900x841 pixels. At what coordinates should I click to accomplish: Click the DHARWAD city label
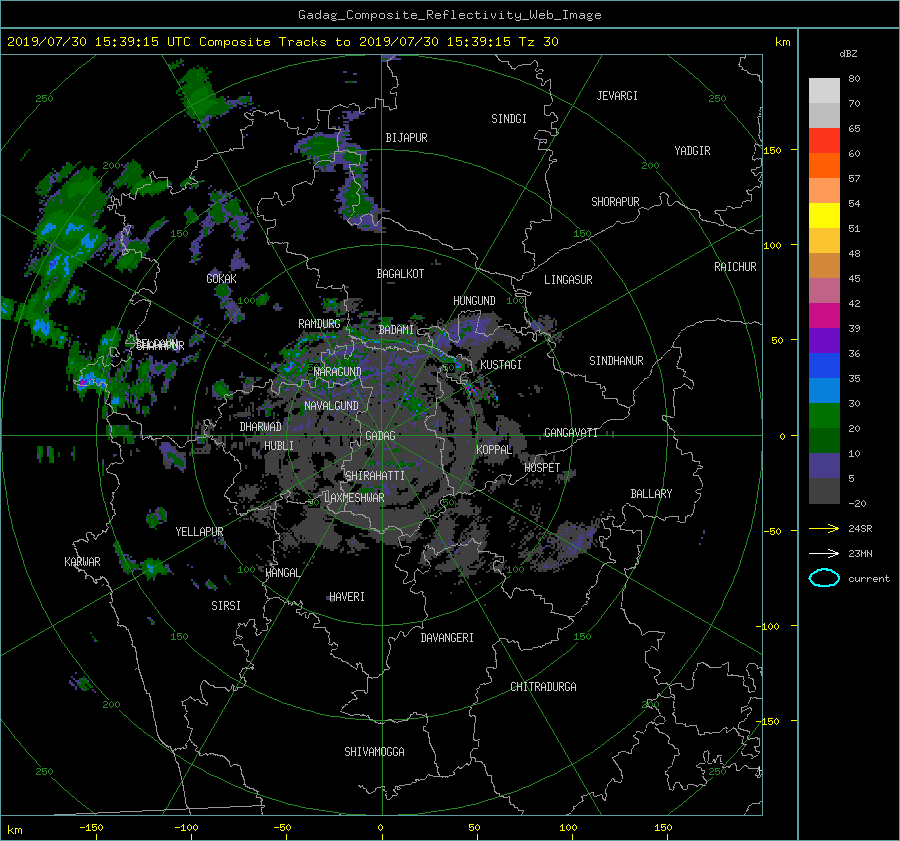(261, 427)
